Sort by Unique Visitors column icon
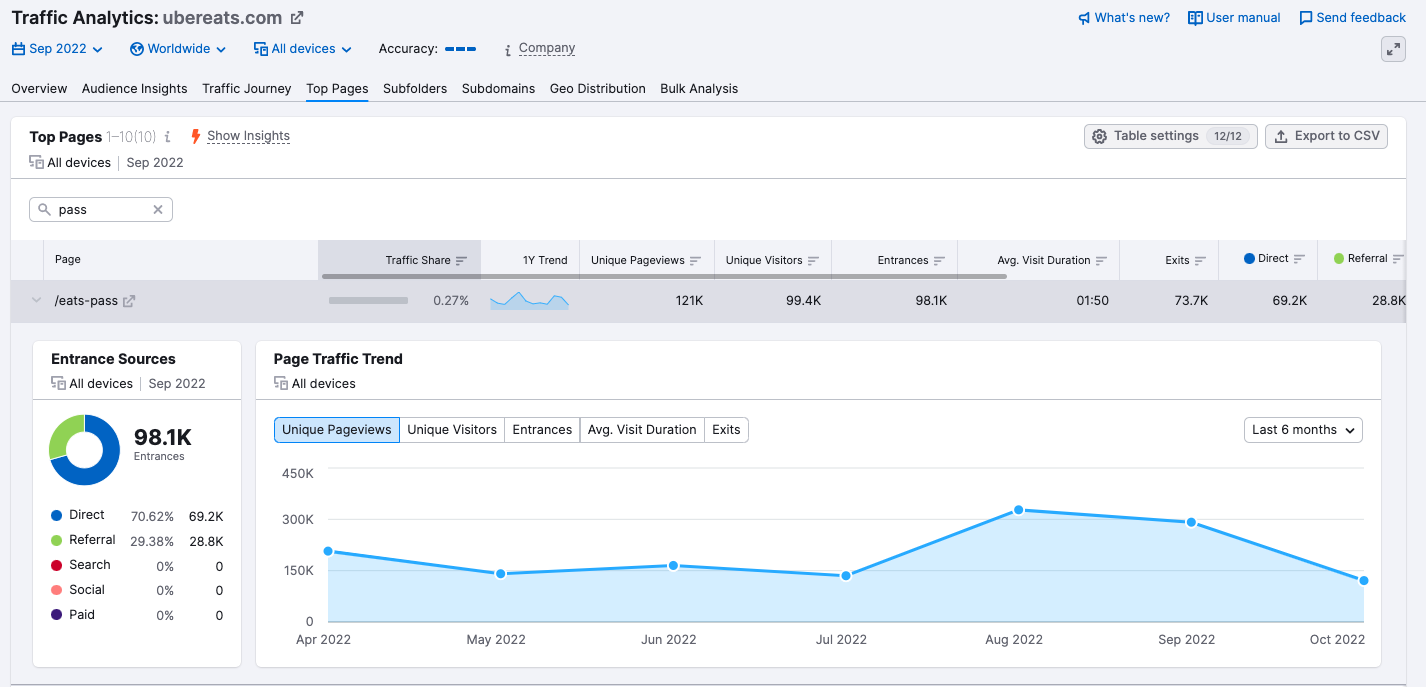The image size is (1426, 687). (814, 261)
